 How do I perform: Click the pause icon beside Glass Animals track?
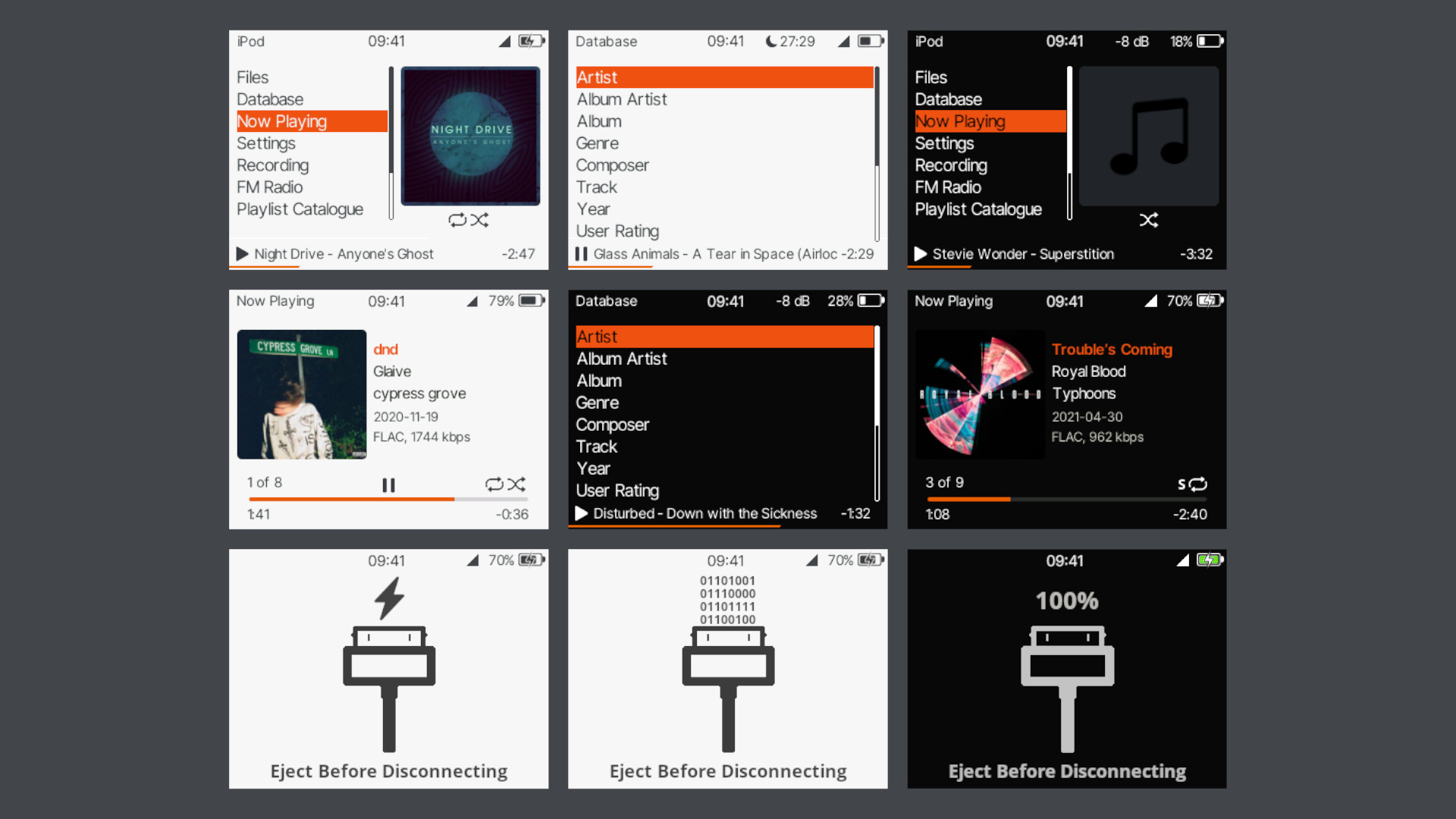pos(581,254)
